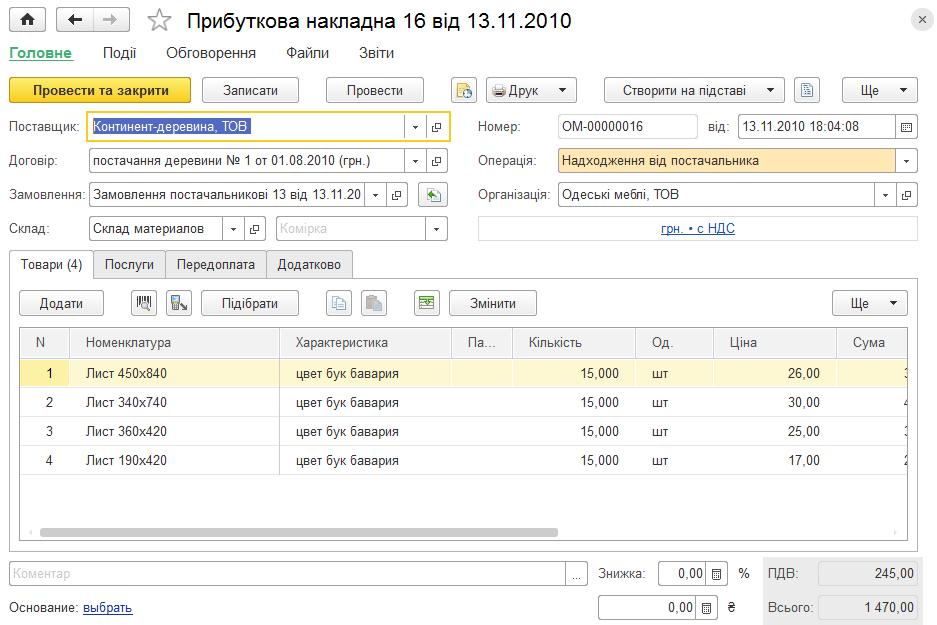Image resolution: width=937 pixels, height=625 pixels.
Task: Click the выбрать link for Основание
Action: [x=108, y=608]
